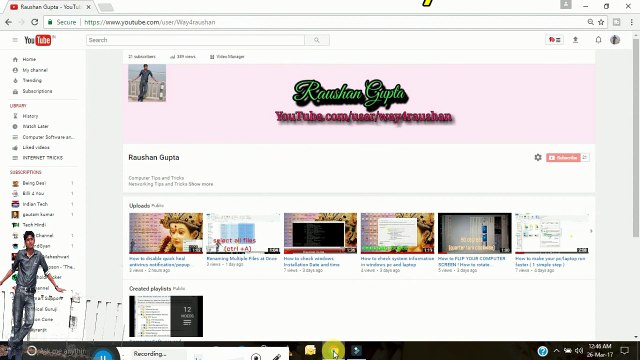Click the address bar URL
This screenshot has width=640, height=360.
pyautogui.click(x=150, y=22)
